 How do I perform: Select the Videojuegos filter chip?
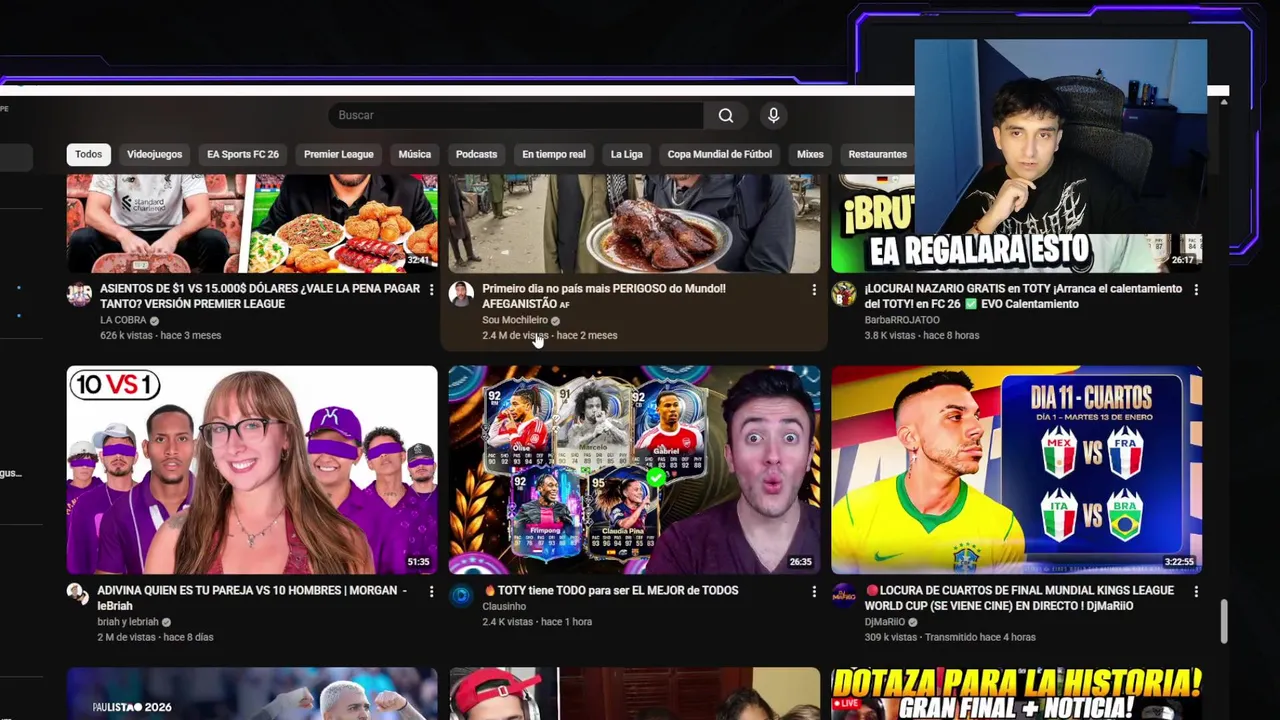[x=154, y=154]
